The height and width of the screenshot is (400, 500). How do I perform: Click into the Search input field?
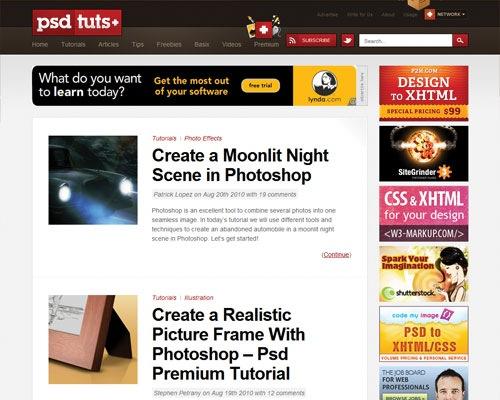[405, 41]
